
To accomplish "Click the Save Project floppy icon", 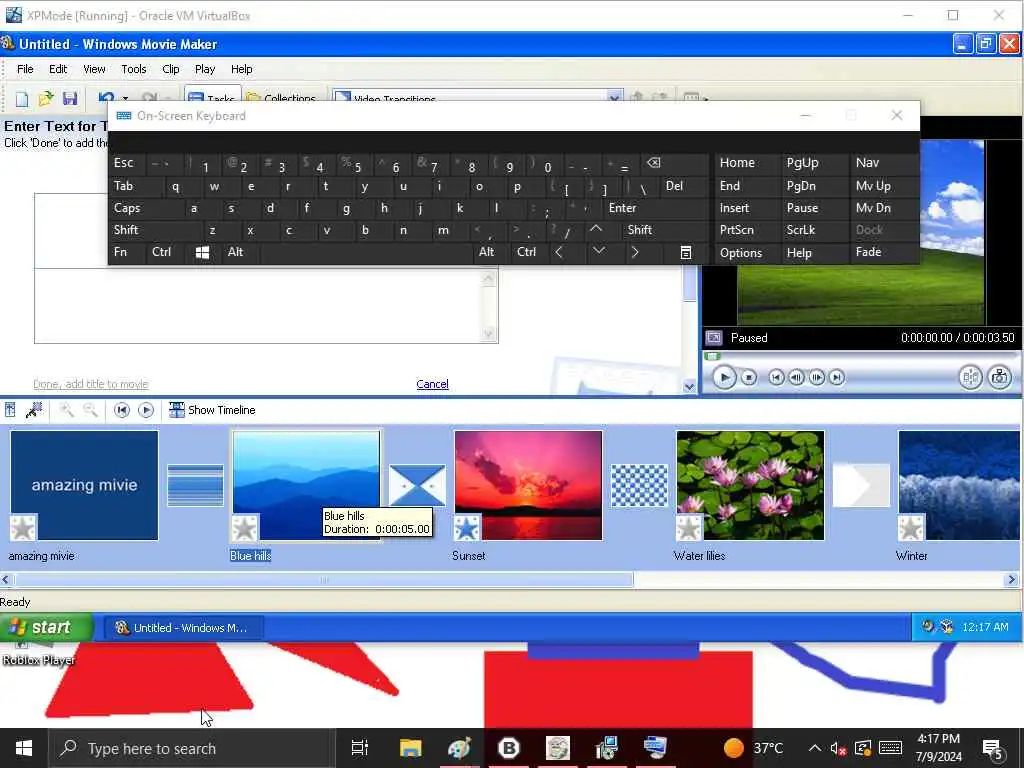I will [69, 99].
